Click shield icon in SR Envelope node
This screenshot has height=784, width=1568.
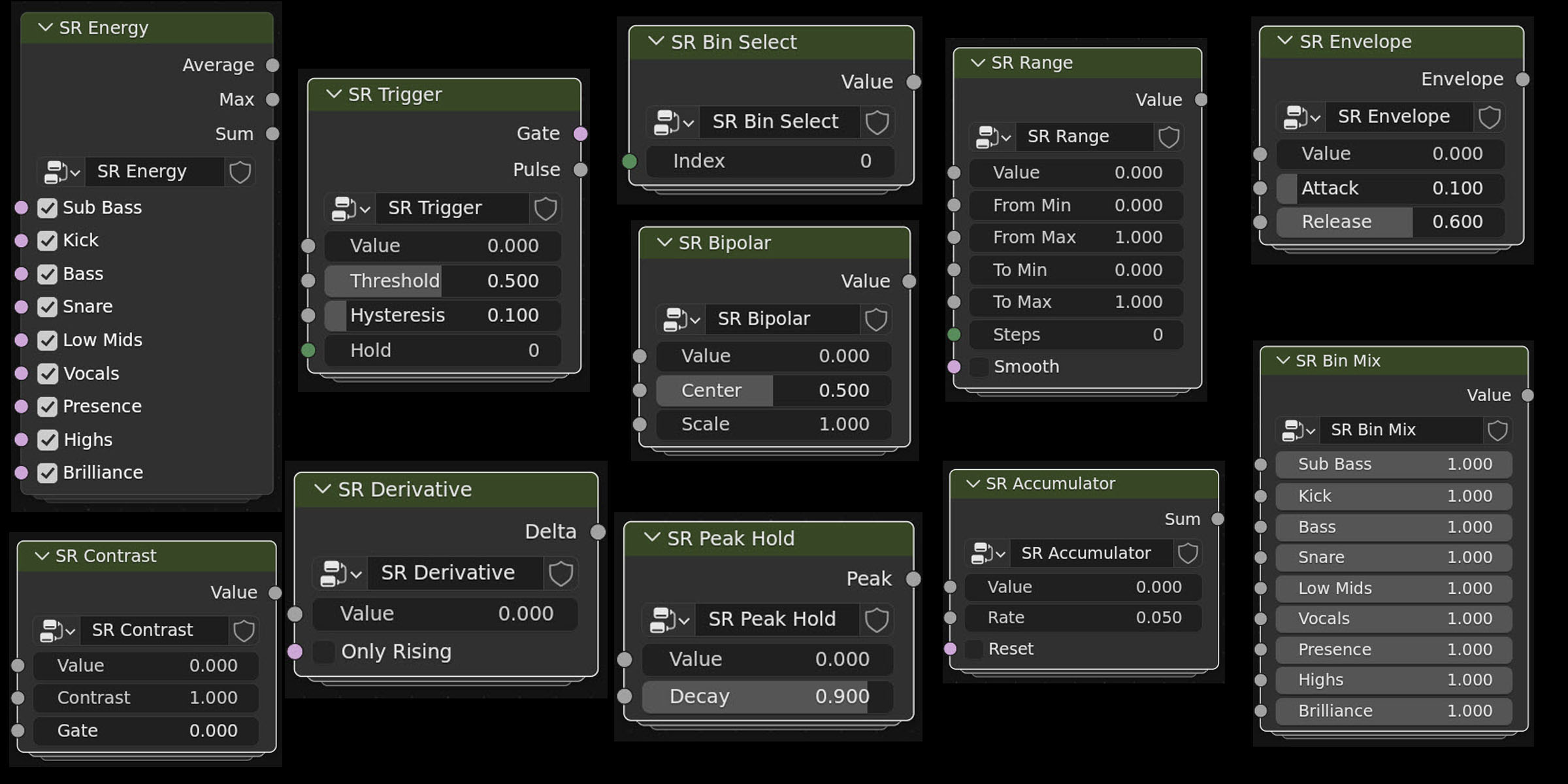pos(1490,118)
